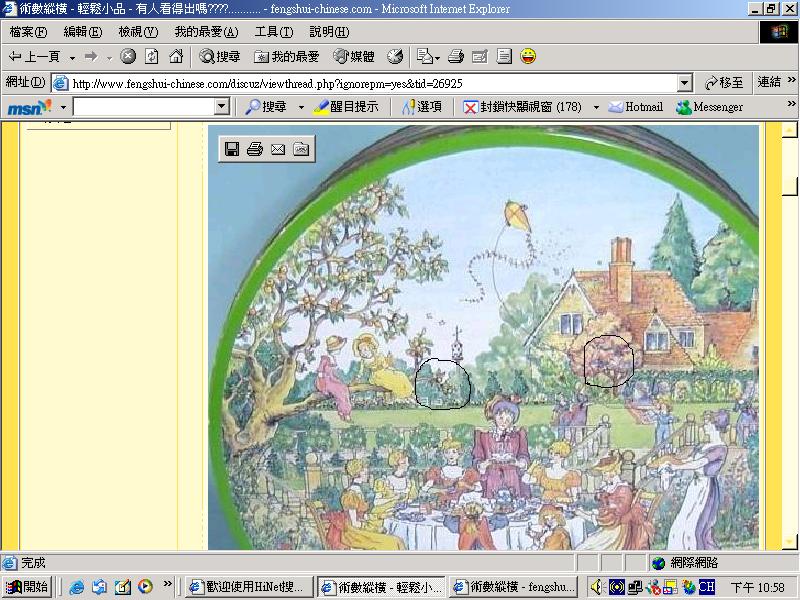This screenshot has width=800, height=600.
Task: Launch Messenger via the smiley face icon
Action: tap(528, 56)
